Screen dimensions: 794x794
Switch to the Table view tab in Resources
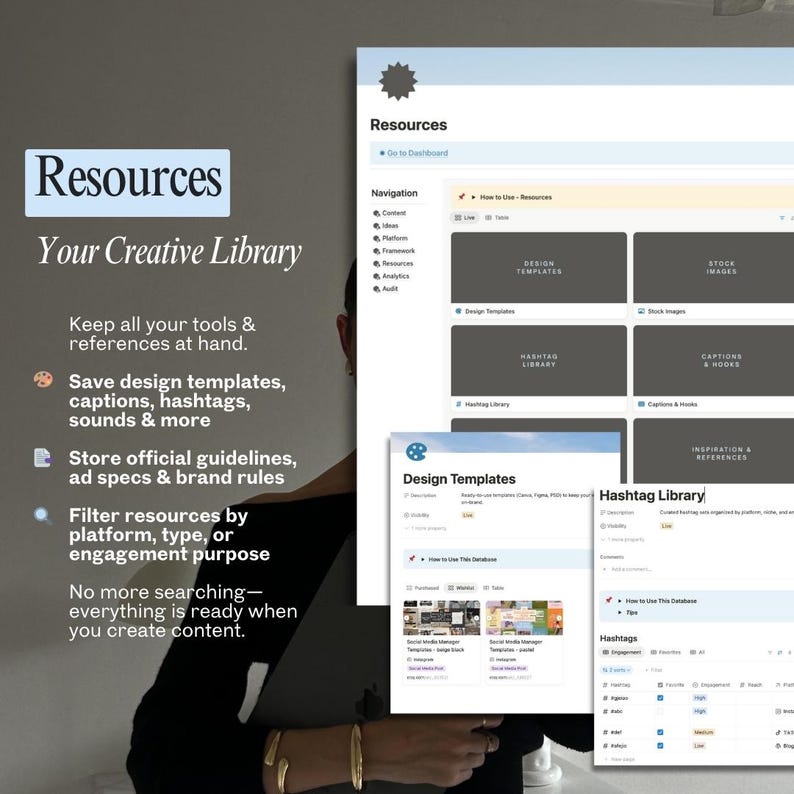497,218
